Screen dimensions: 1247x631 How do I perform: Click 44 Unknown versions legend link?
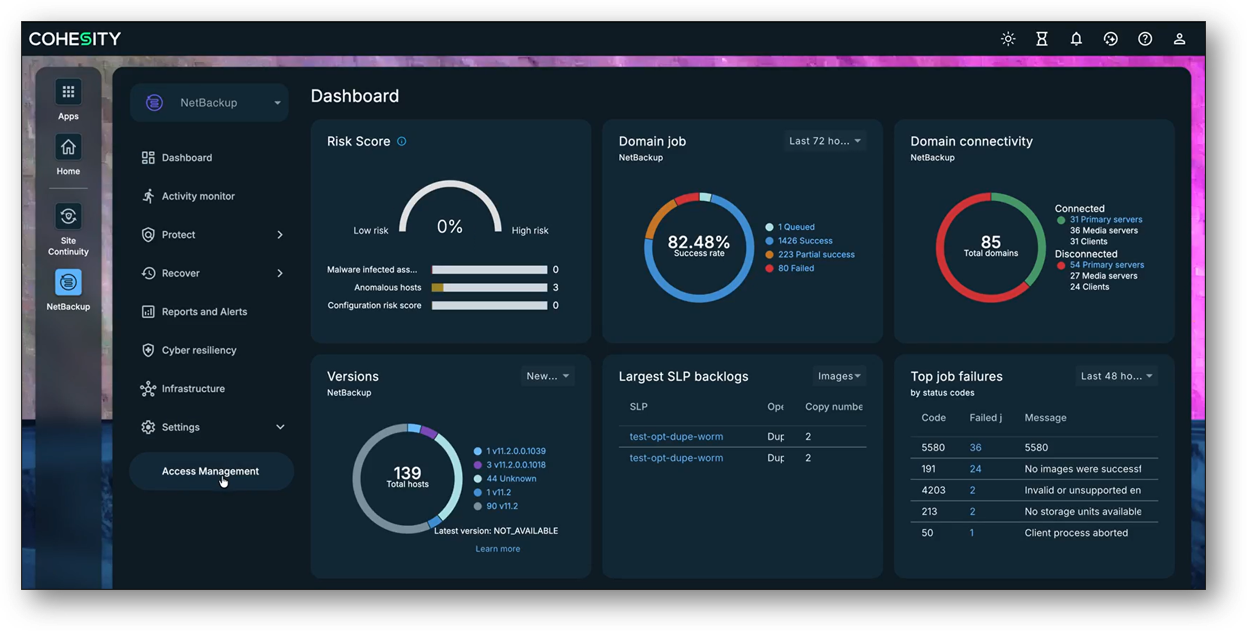click(511, 479)
